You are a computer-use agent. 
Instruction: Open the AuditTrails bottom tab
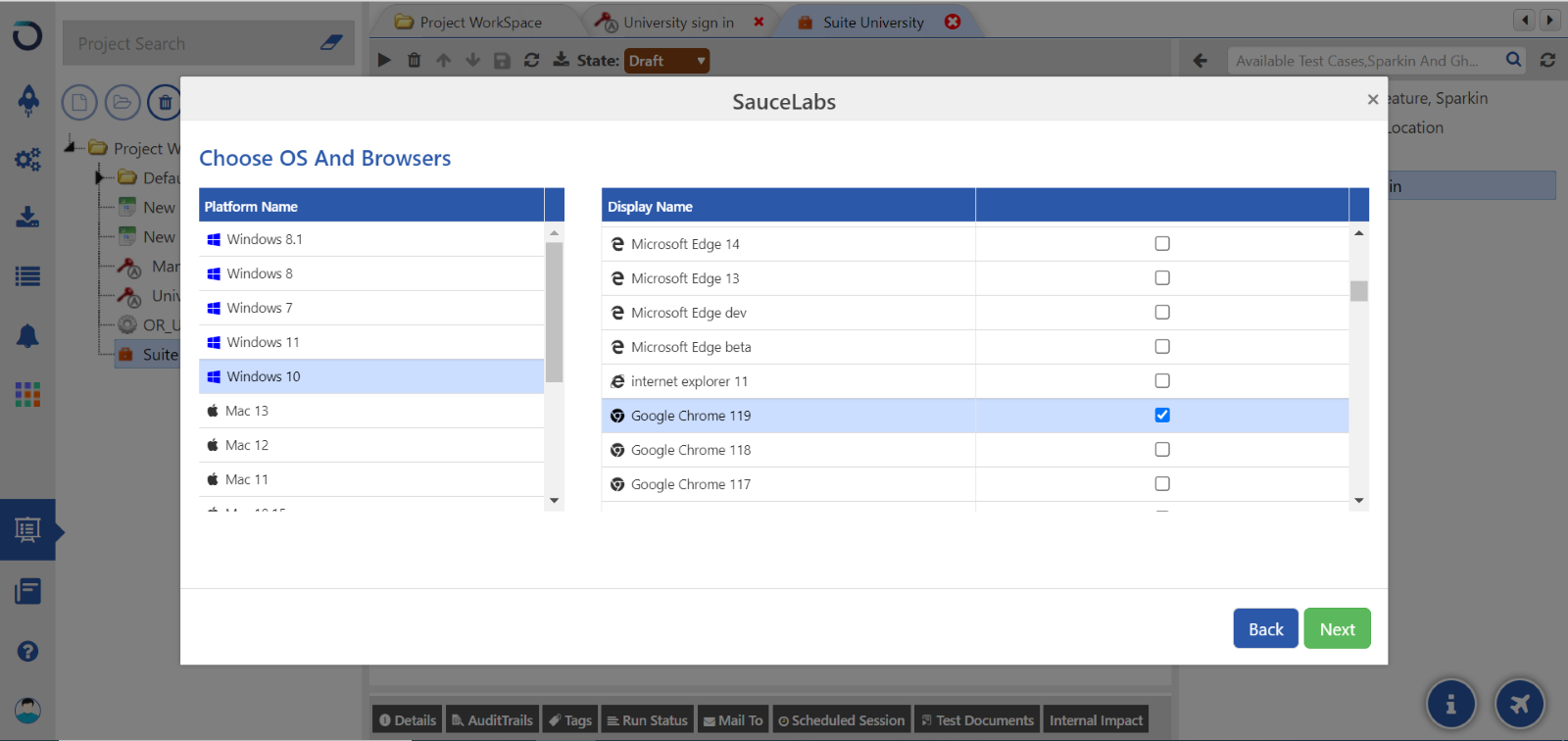[x=492, y=720]
